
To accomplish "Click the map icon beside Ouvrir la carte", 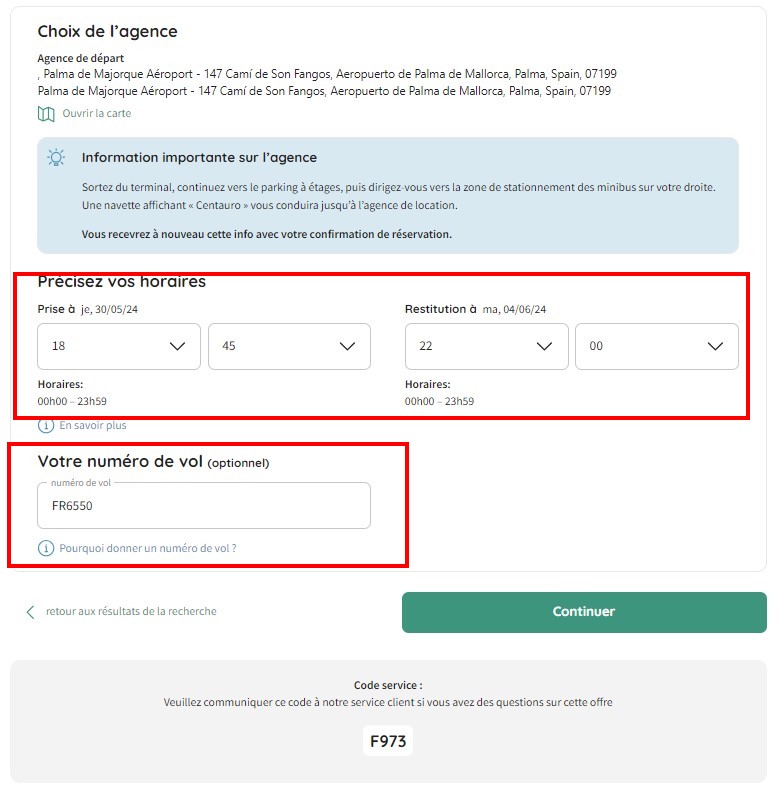I will [46, 114].
